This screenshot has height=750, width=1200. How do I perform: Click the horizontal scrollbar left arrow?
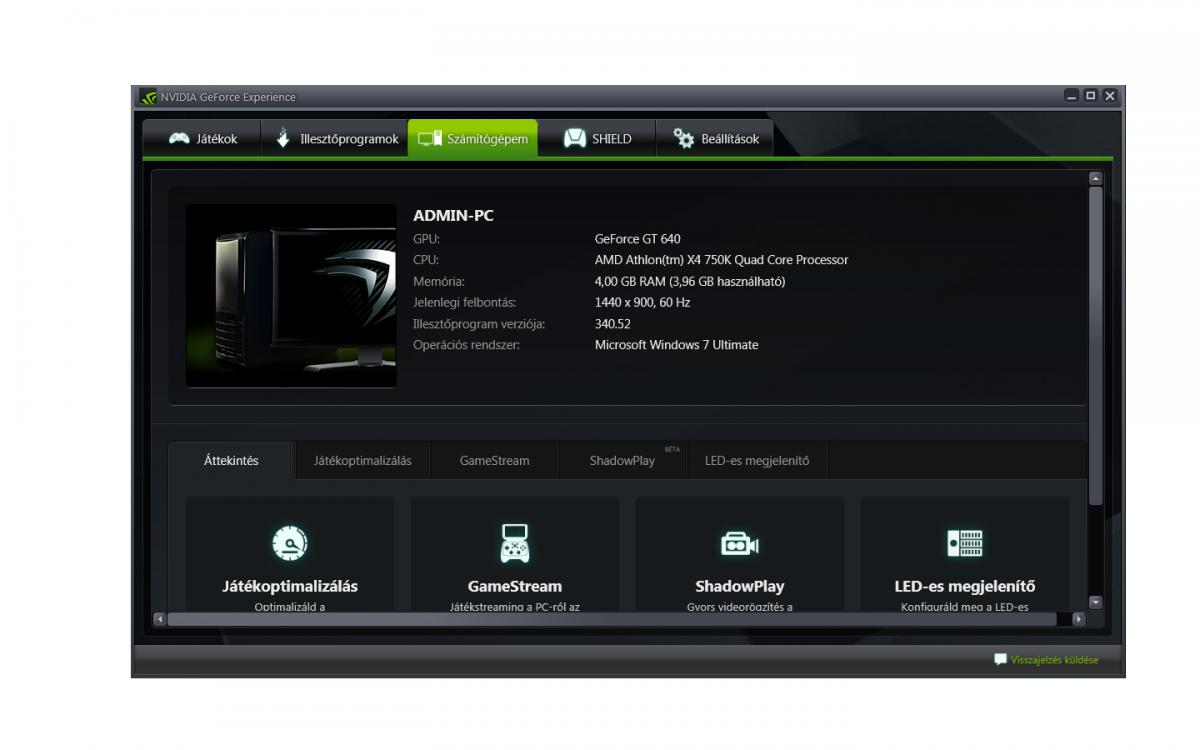point(159,619)
